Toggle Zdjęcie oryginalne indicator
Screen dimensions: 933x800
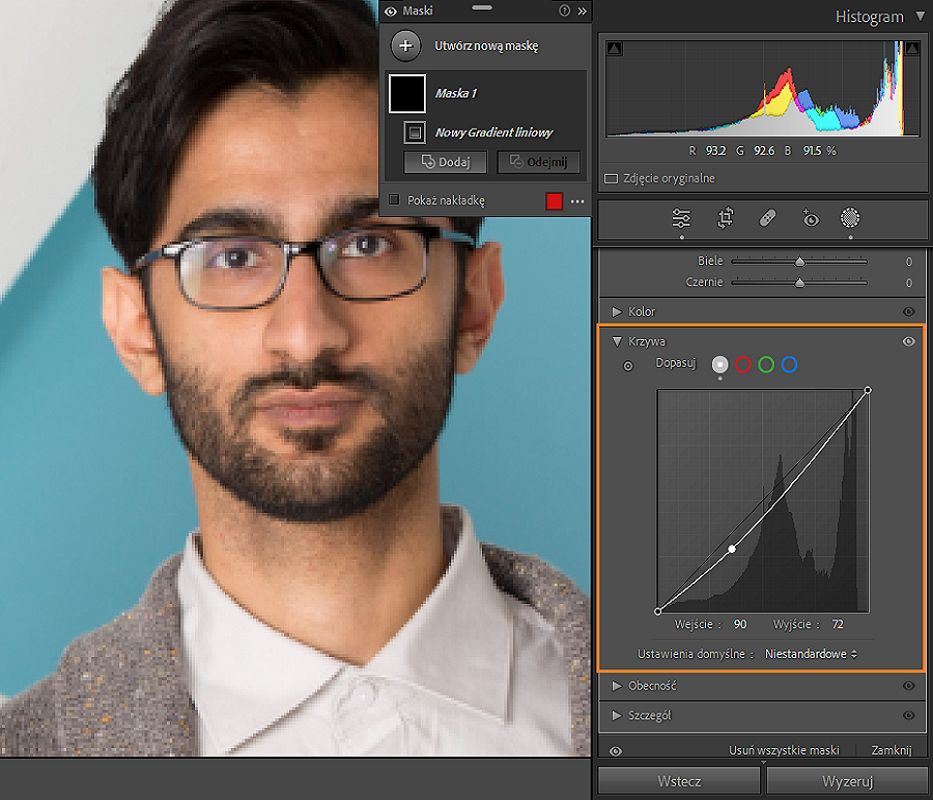tap(611, 179)
